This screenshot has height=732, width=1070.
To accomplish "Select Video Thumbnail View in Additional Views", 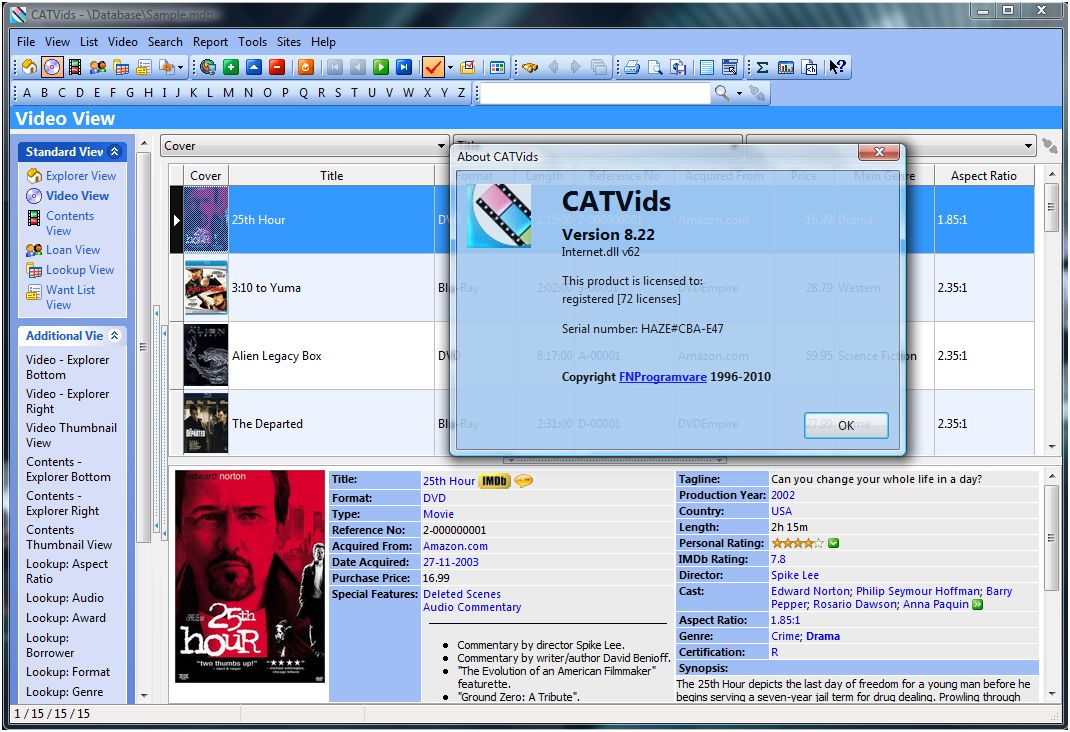I will pos(71,435).
